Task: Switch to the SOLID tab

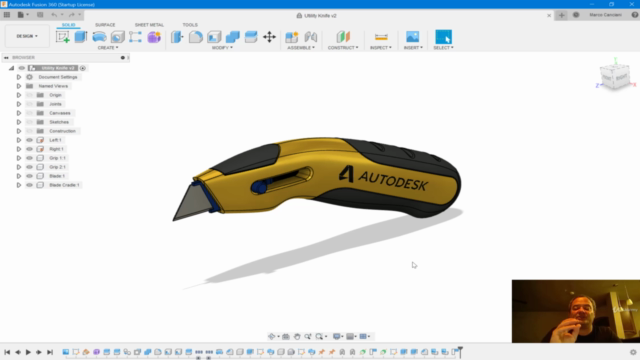Action: 68,25
